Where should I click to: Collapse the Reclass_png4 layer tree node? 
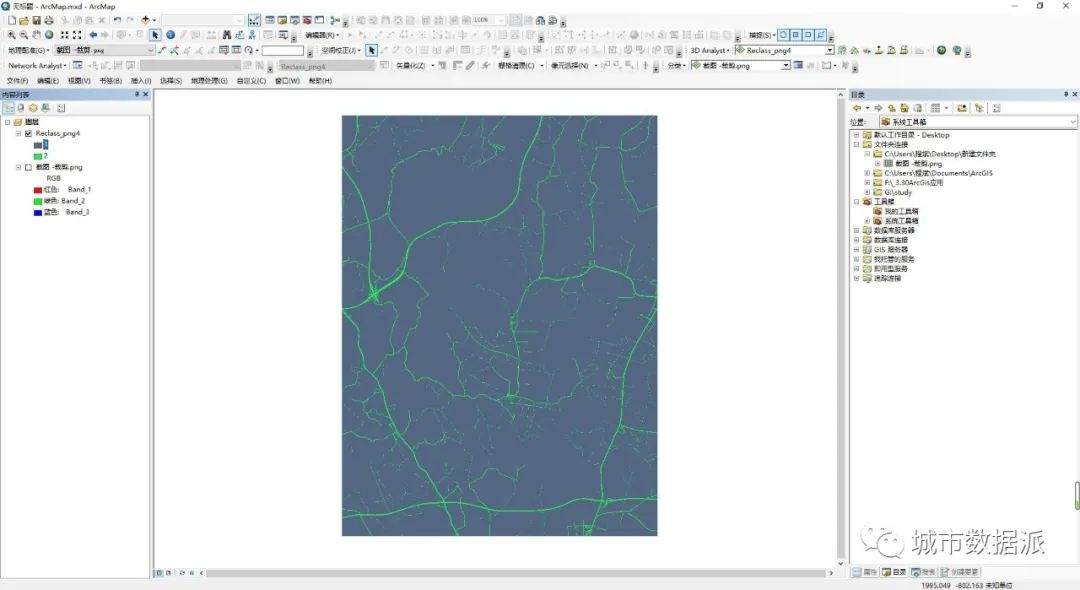coord(19,134)
